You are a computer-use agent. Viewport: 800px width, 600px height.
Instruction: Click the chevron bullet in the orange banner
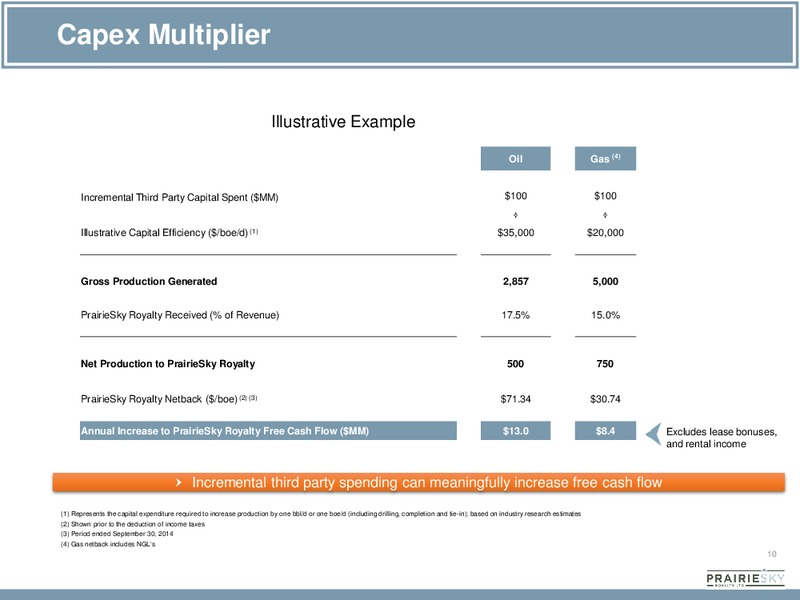click(178, 482)
